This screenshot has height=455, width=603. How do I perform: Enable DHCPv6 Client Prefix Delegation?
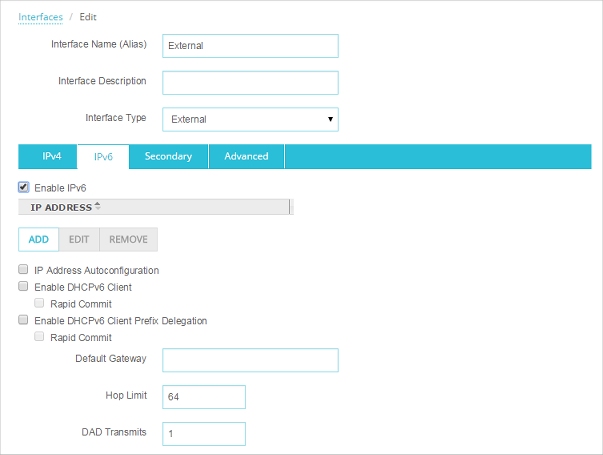click(24, 320)
